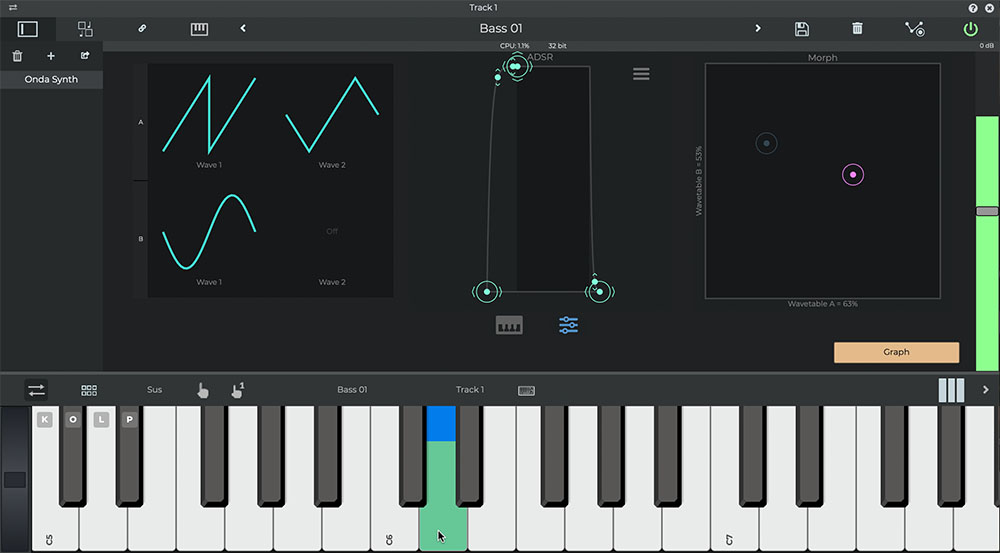Toggle the Sus sustain option
The height and width of the screenshot is (553, 1000).
(x=154, y=390)
